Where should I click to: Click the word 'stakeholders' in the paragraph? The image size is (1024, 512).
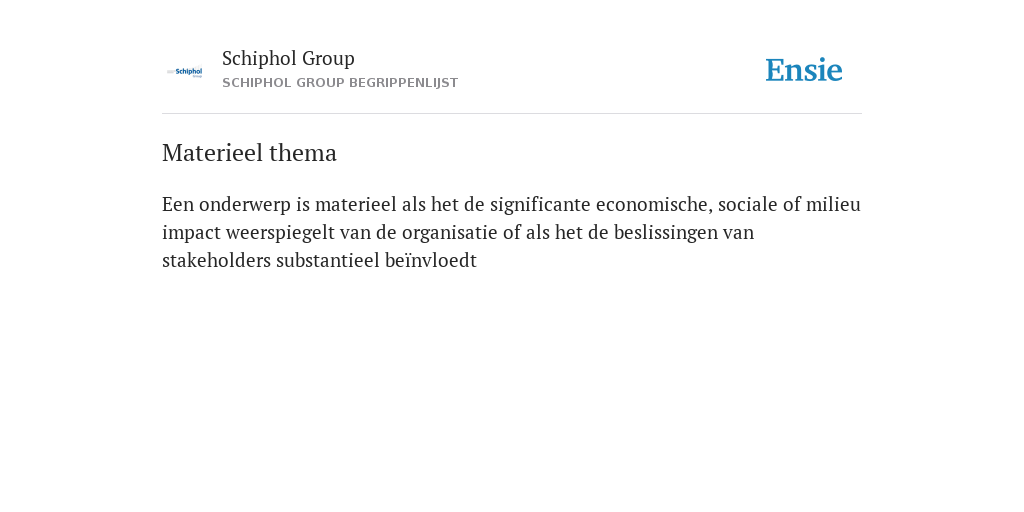point(216,261)
